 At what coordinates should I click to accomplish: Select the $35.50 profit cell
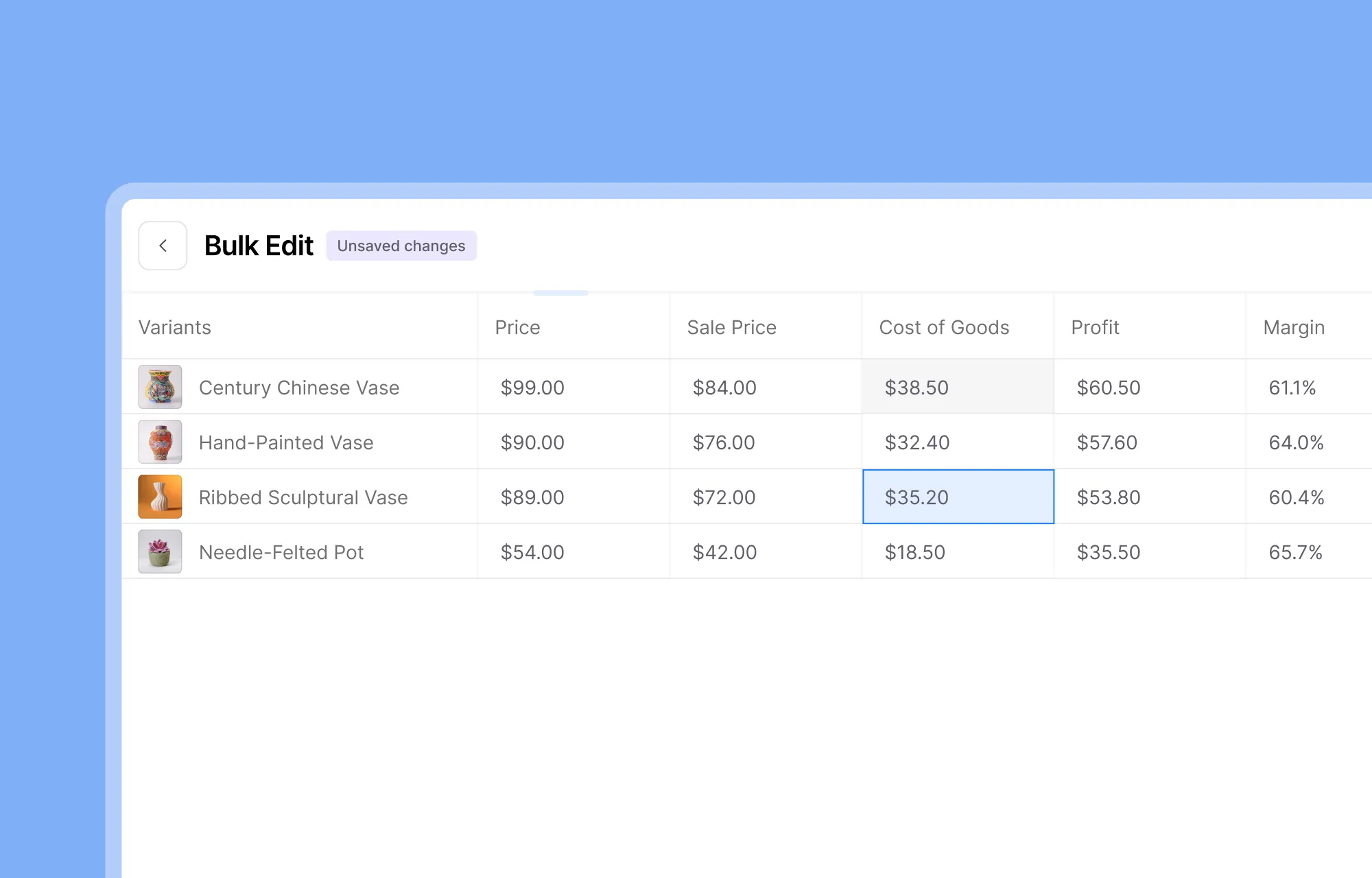[x=1150, y=551]
